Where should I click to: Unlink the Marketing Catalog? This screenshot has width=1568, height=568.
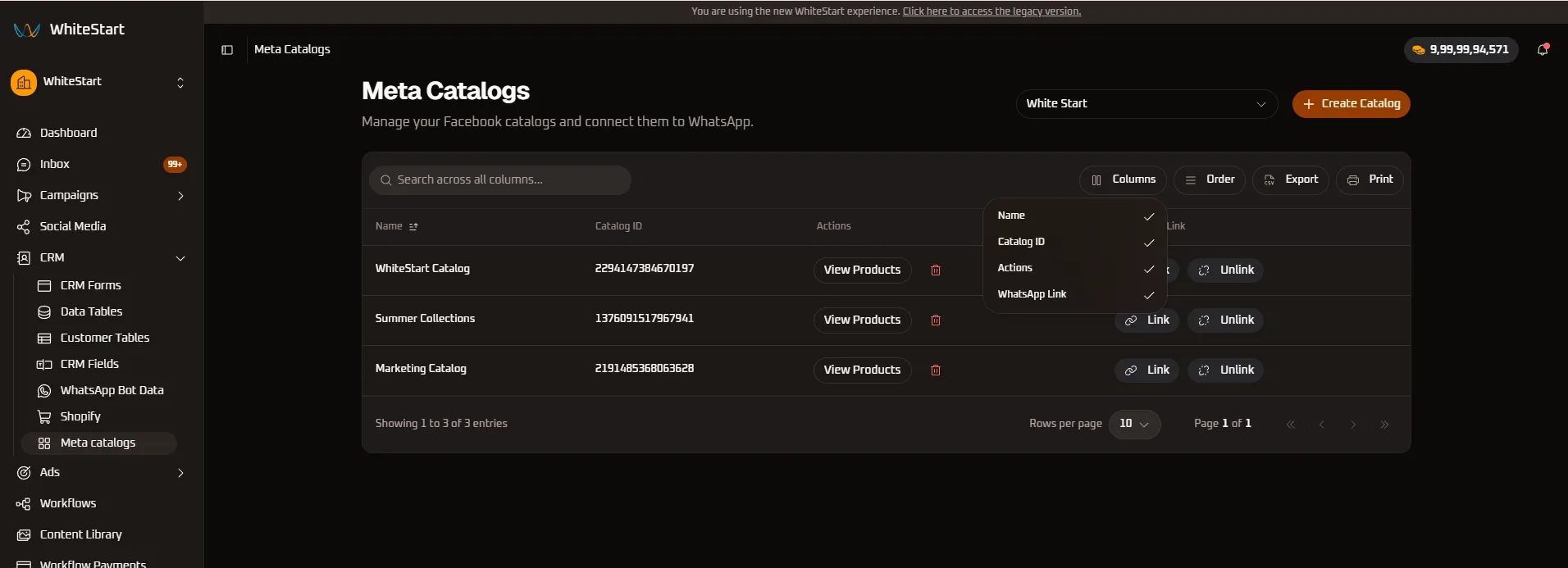pos(1225,370)
